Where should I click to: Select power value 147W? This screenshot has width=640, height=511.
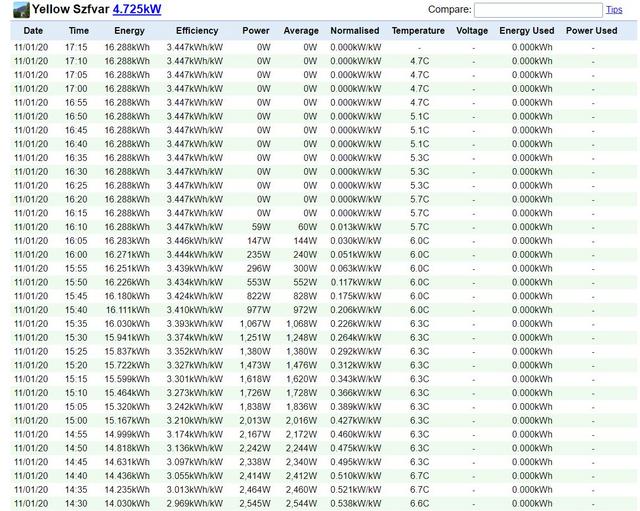[259, 241]
